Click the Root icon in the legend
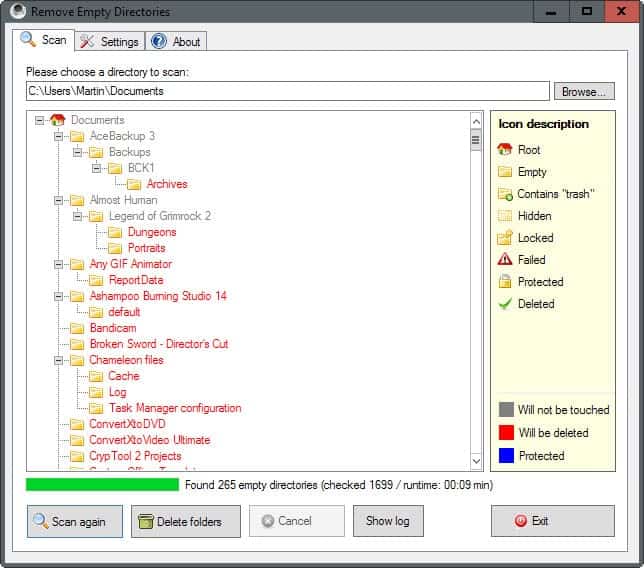This screenshot has height=568, width=644. coord(505,149)
